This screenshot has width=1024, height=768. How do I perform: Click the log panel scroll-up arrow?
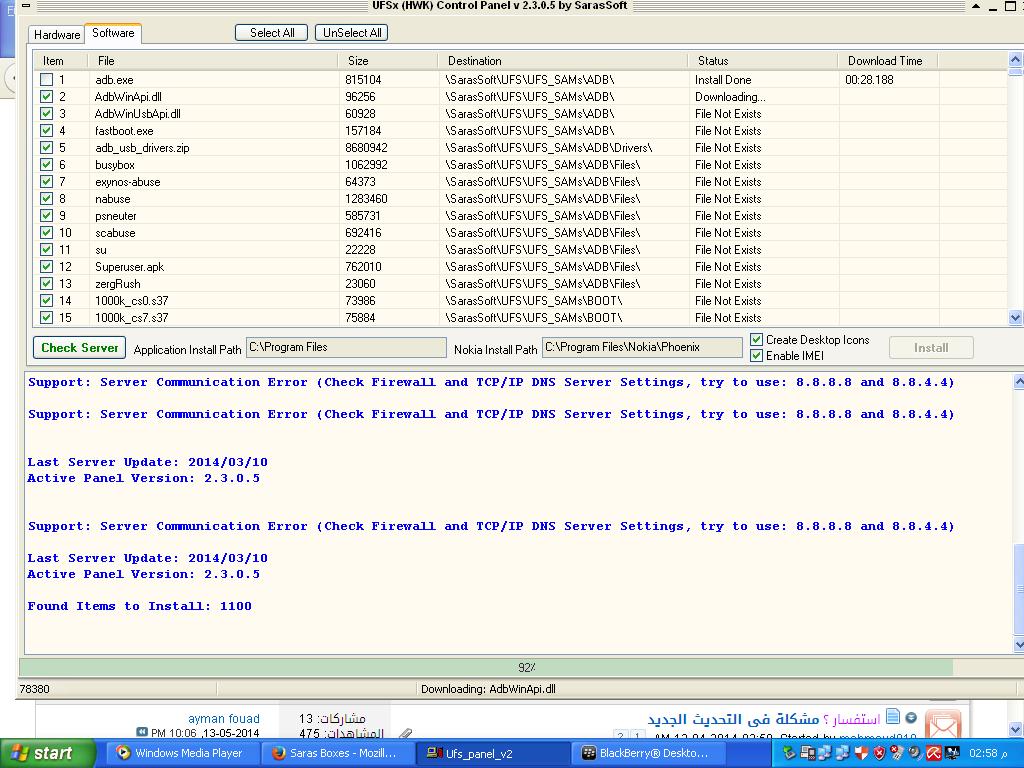point(1018,383)
